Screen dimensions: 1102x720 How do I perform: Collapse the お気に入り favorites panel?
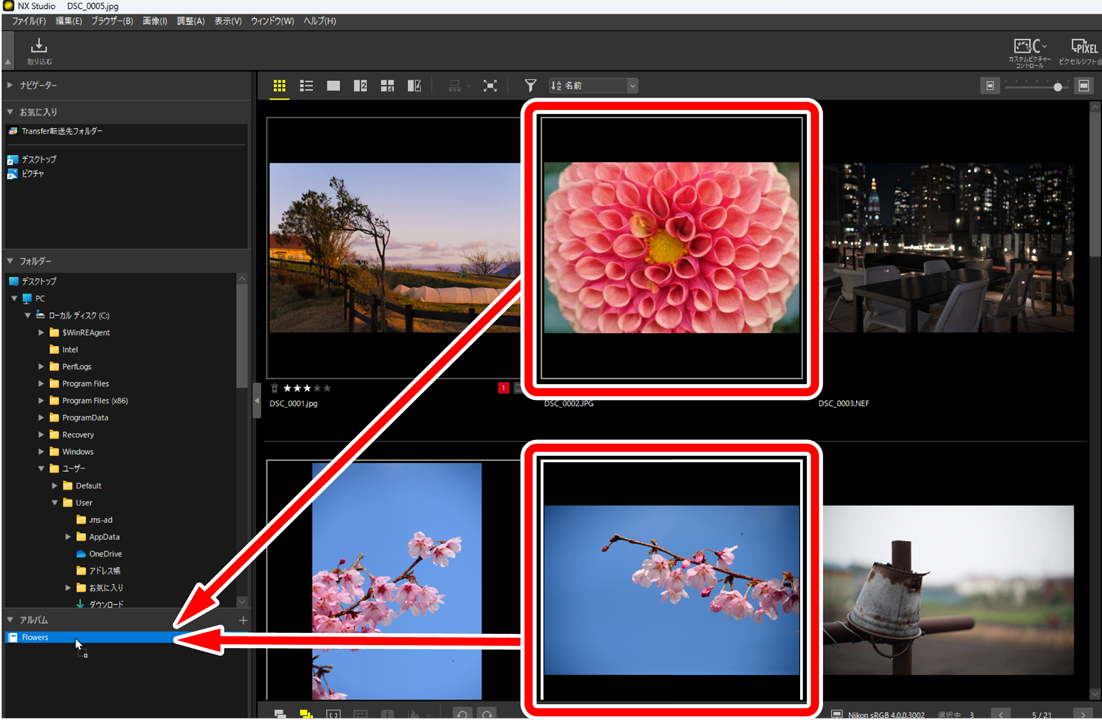(10, 112)
